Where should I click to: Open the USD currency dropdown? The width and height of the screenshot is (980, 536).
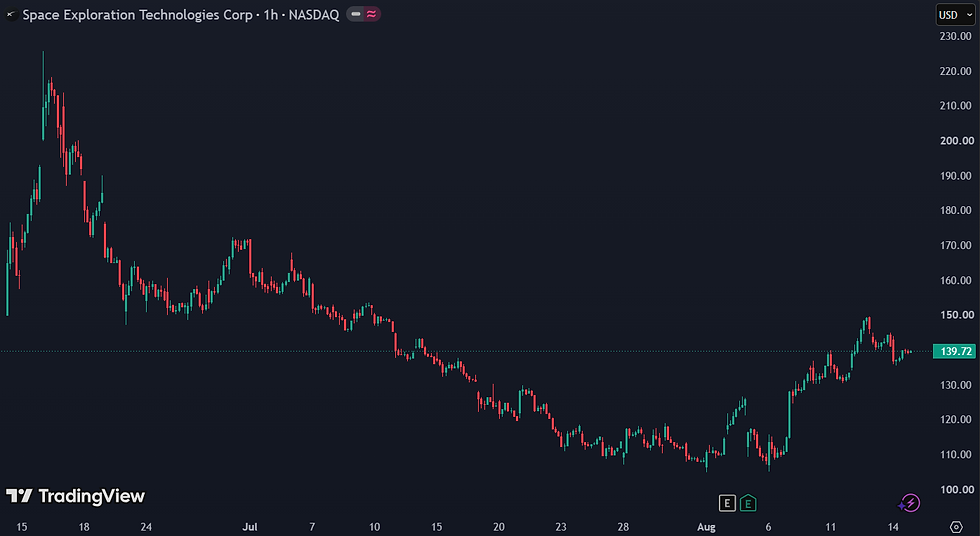pyautogui.click(x=955, y=15)
